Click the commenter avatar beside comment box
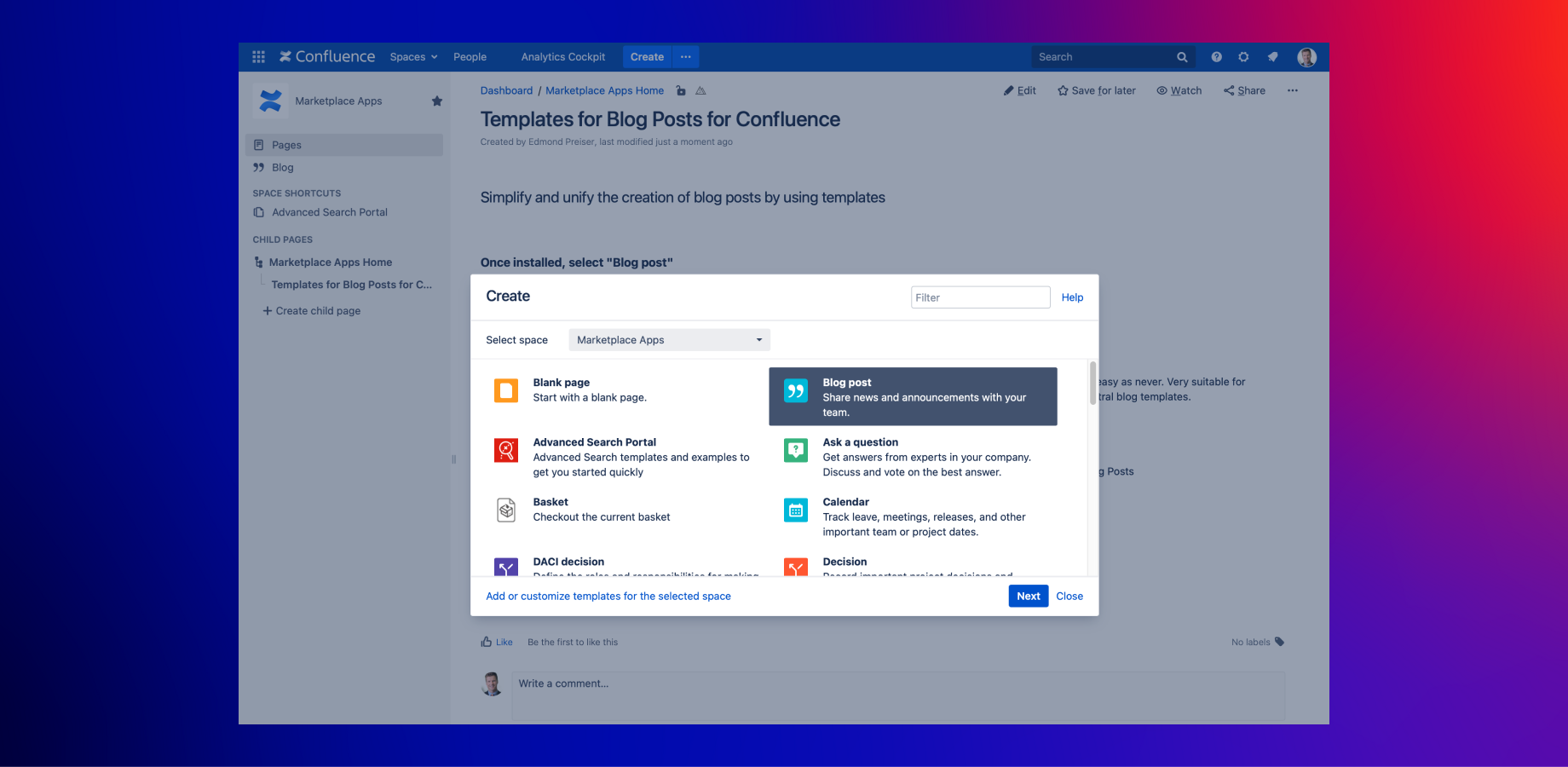This screenshot has height=767, width=1568. click(x=493, y=683)
